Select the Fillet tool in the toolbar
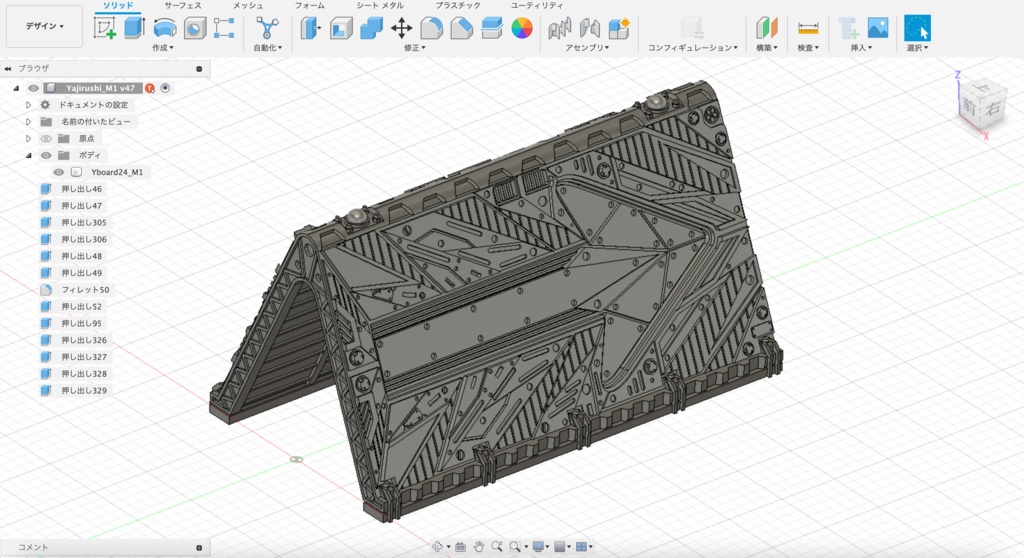Screen dimensions: 1024x558 431,28
